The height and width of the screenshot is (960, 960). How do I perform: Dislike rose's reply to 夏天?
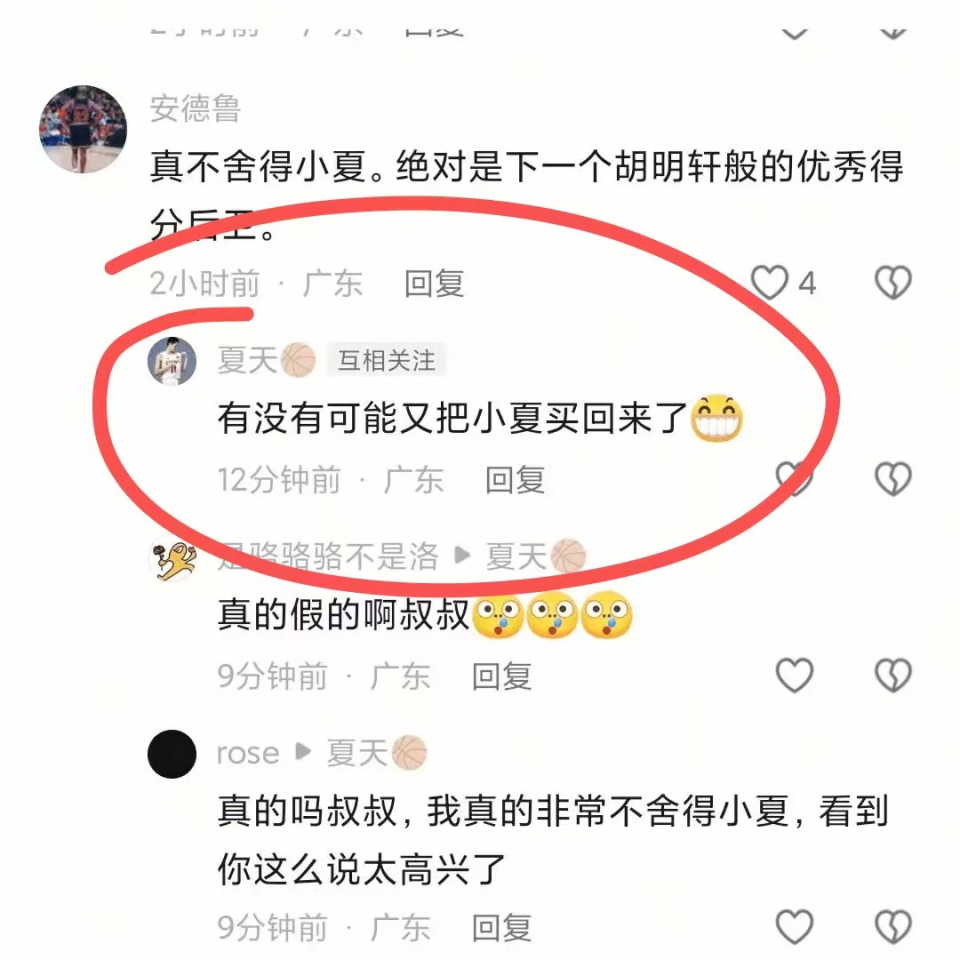tap(893, 926)
